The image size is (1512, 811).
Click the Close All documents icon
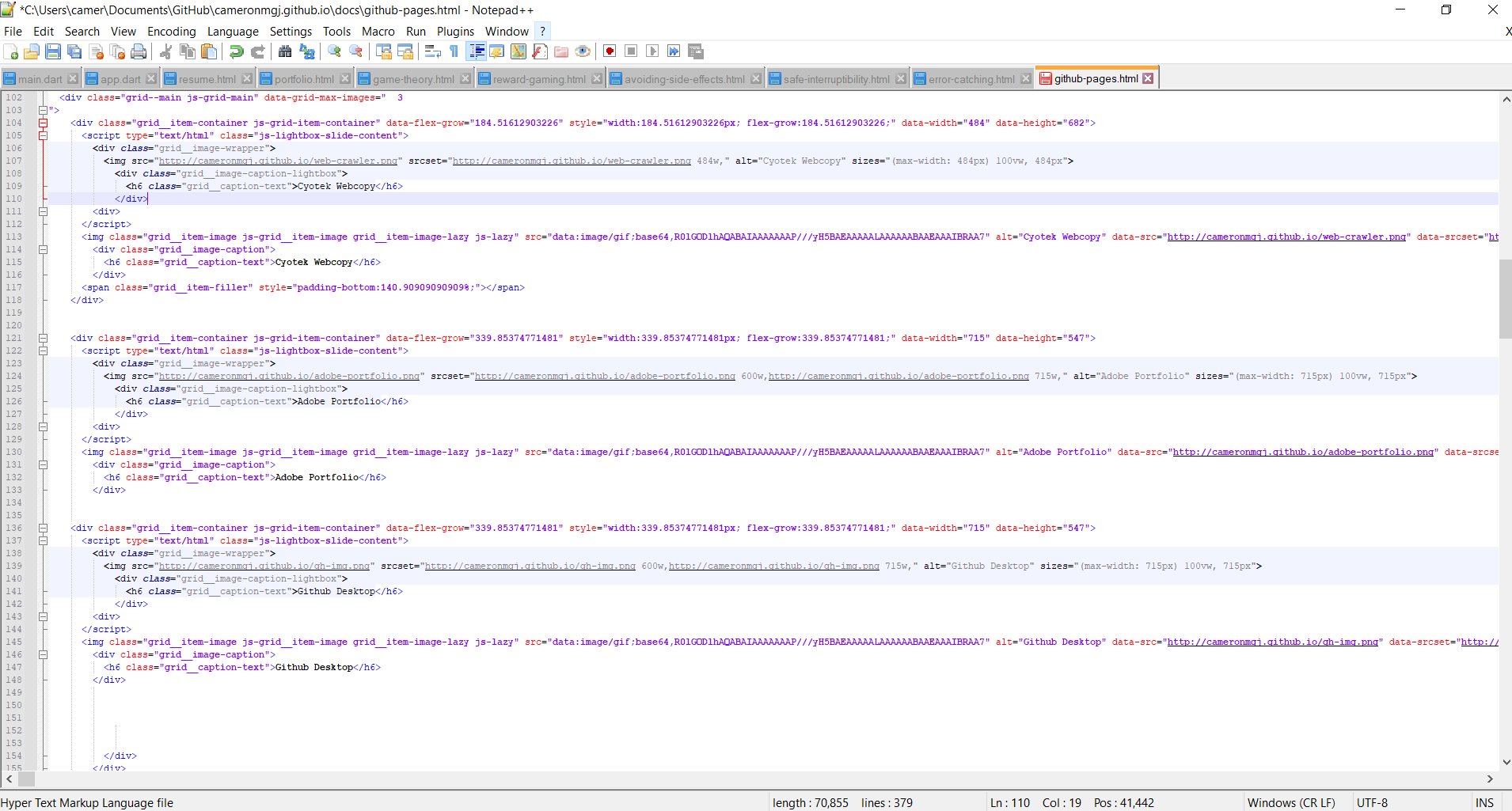point(118,51)
